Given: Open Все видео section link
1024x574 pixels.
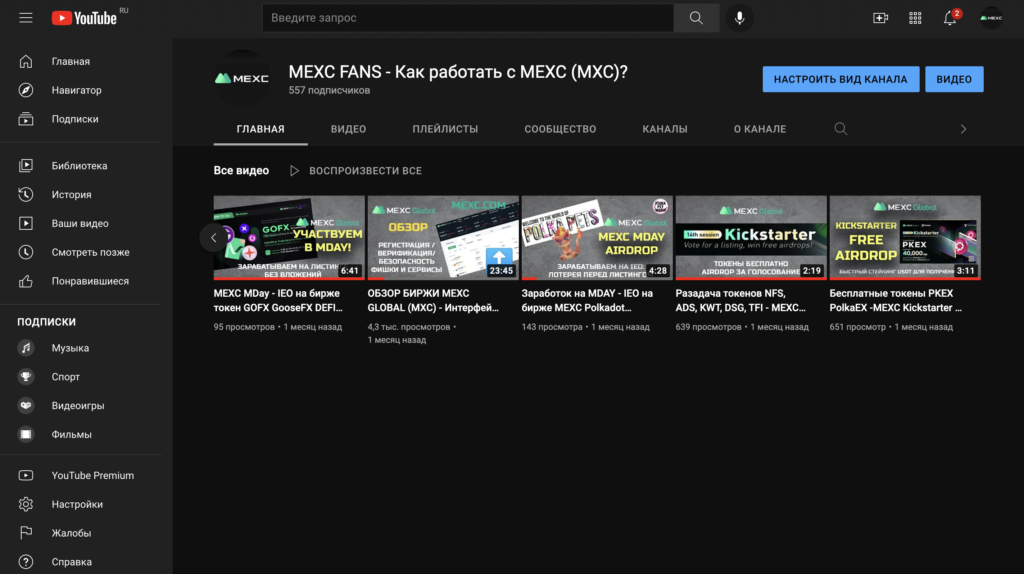Looking at the screenshot, I should pyautogui.click(x=241, y=170).
